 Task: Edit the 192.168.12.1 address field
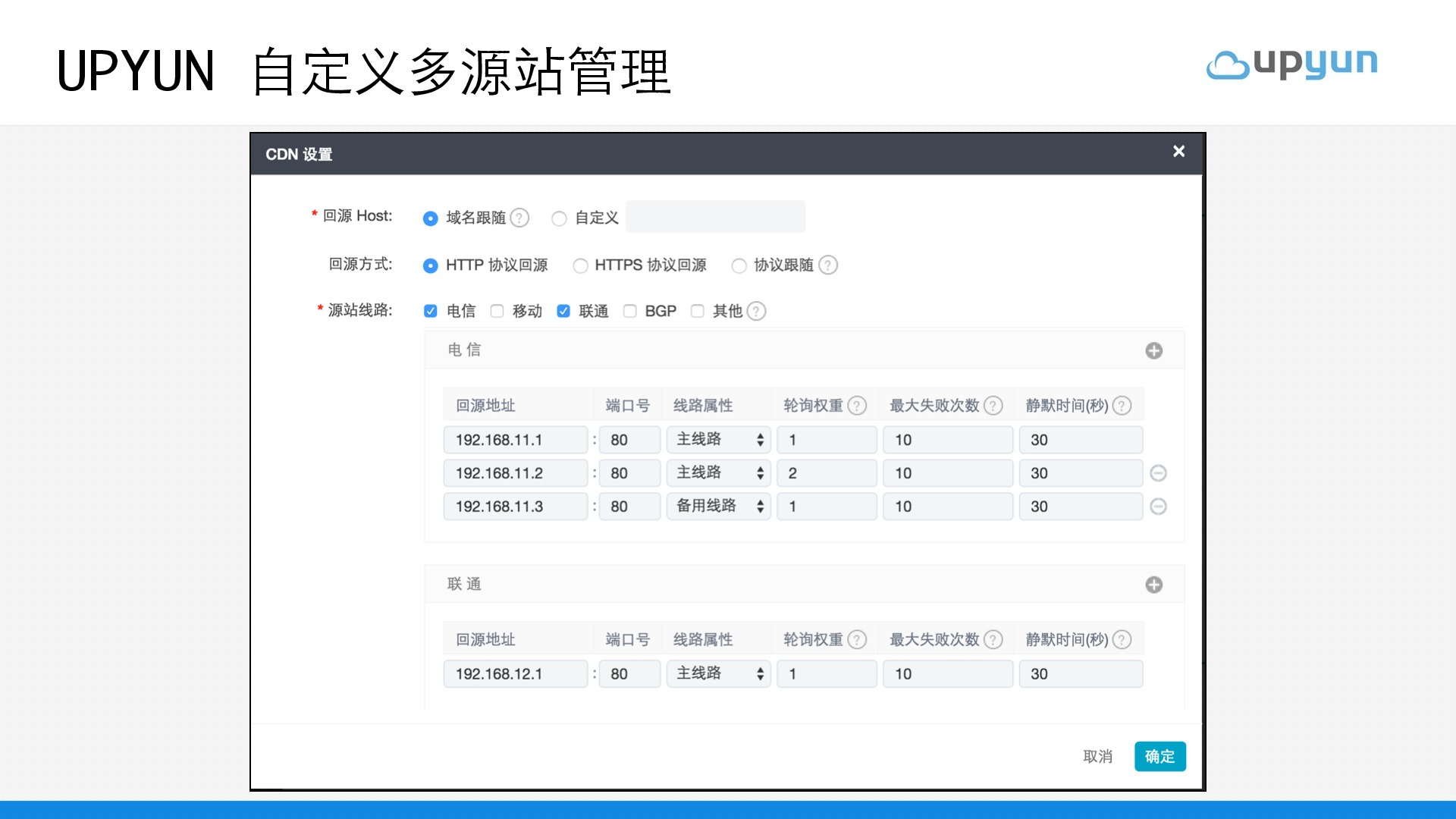516,674
